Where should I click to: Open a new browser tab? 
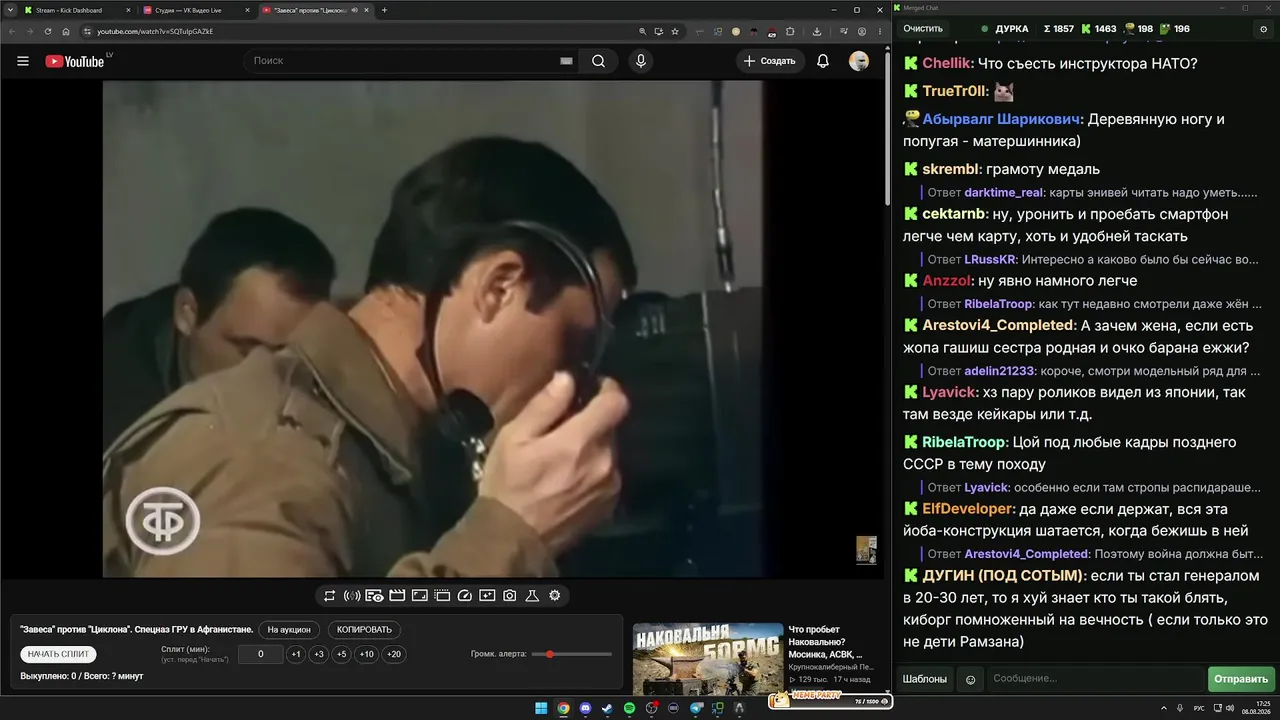(x=384, y=10)
